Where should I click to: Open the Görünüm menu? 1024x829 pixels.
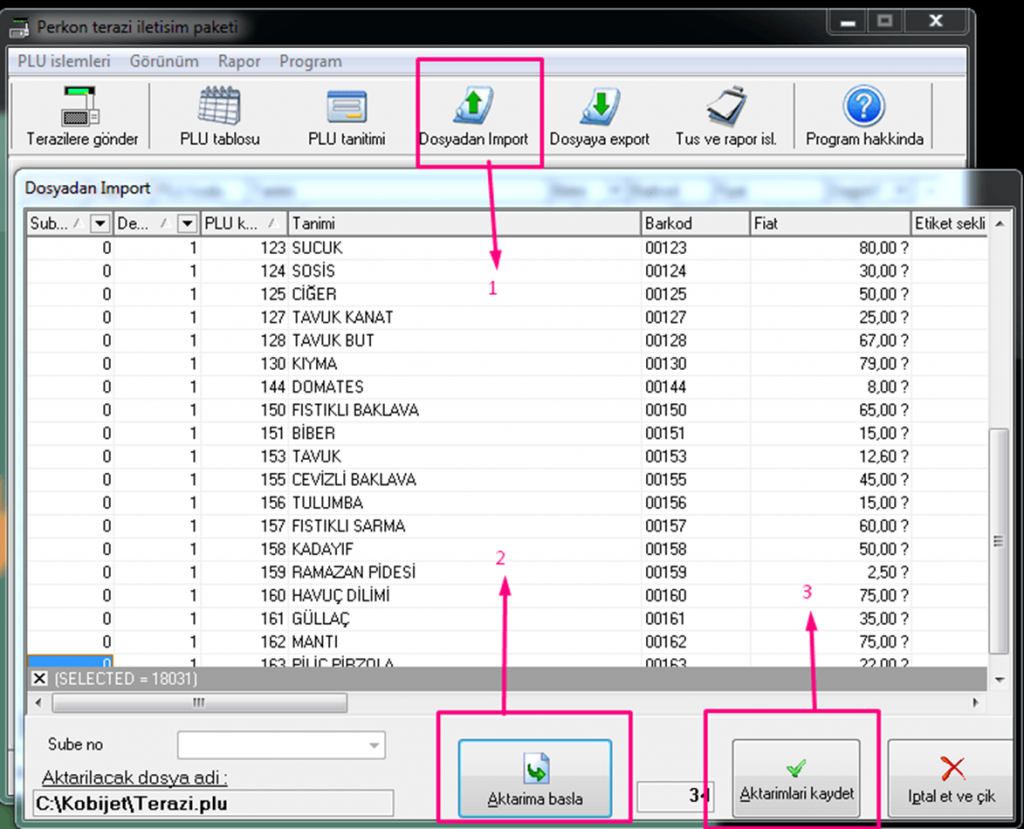(x=164, y=61)
